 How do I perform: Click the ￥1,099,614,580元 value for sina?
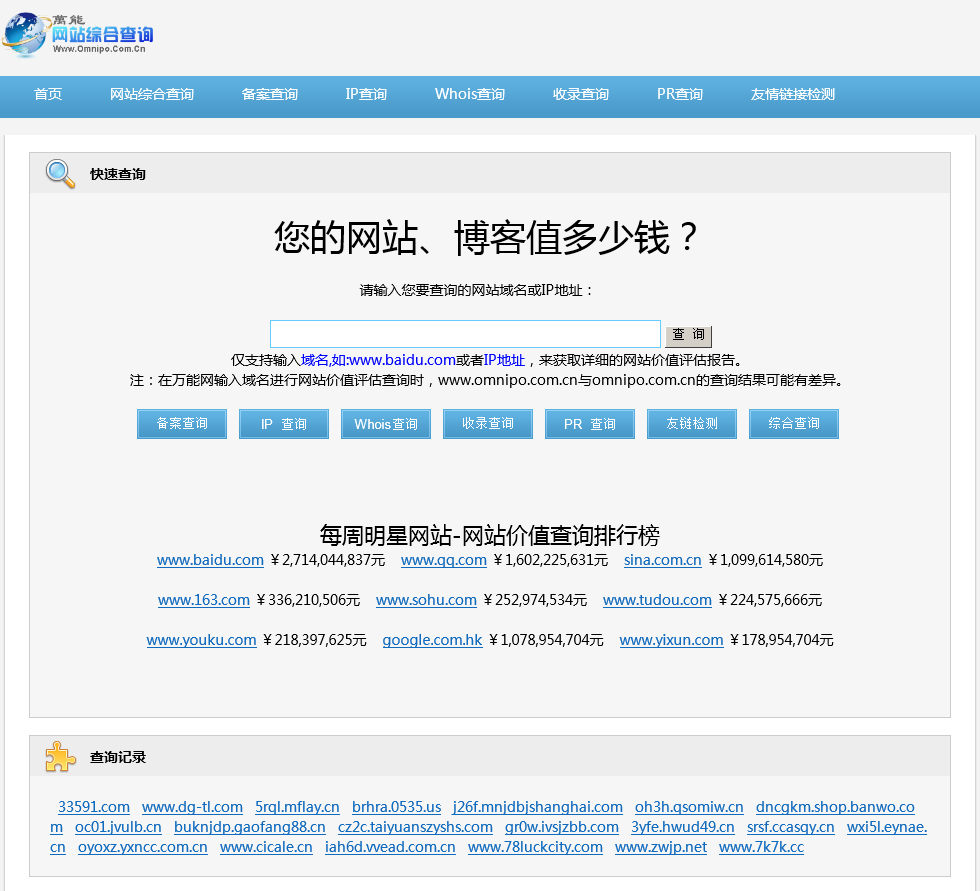point(766,560)
